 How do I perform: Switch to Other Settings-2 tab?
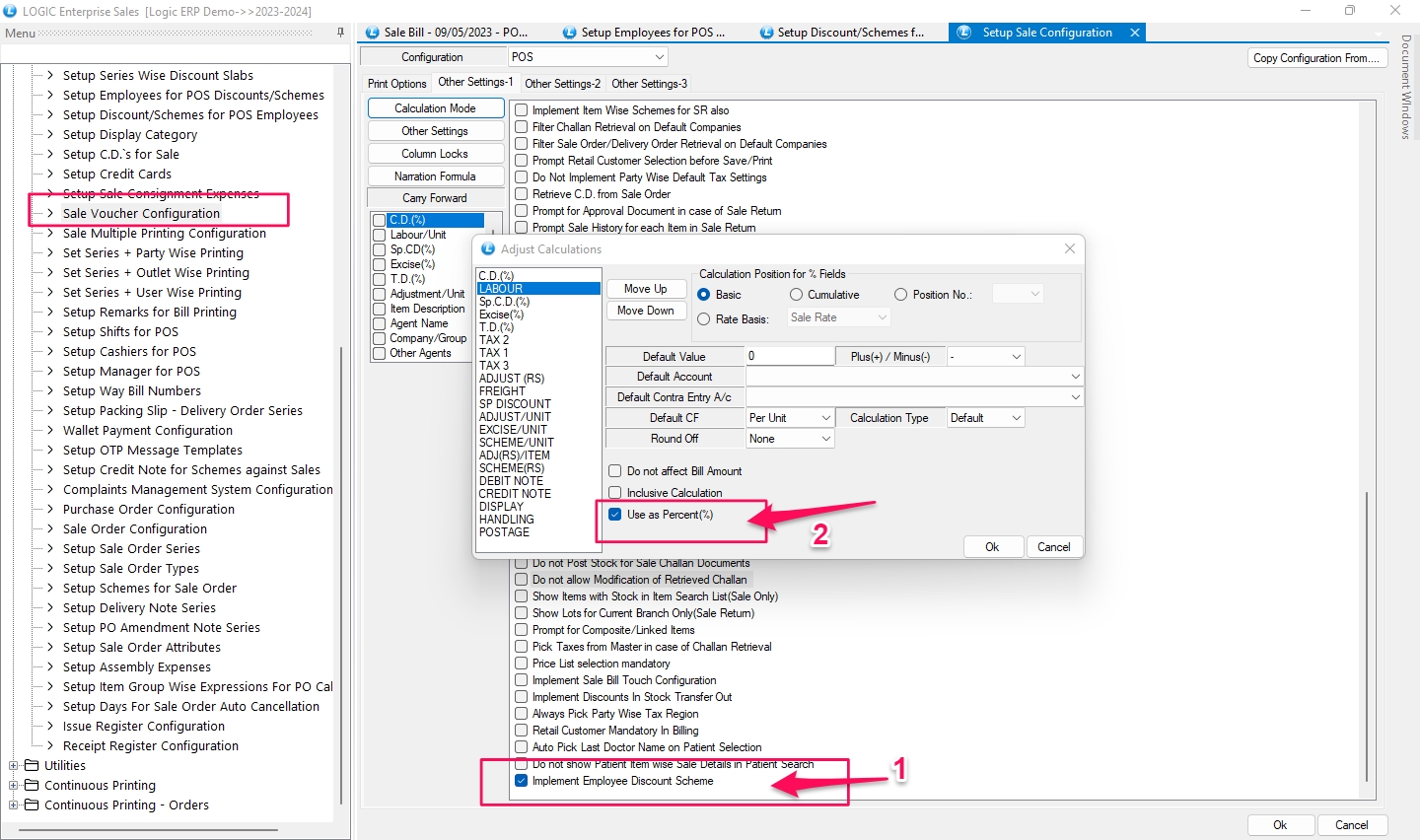click(x=562, y=84)
